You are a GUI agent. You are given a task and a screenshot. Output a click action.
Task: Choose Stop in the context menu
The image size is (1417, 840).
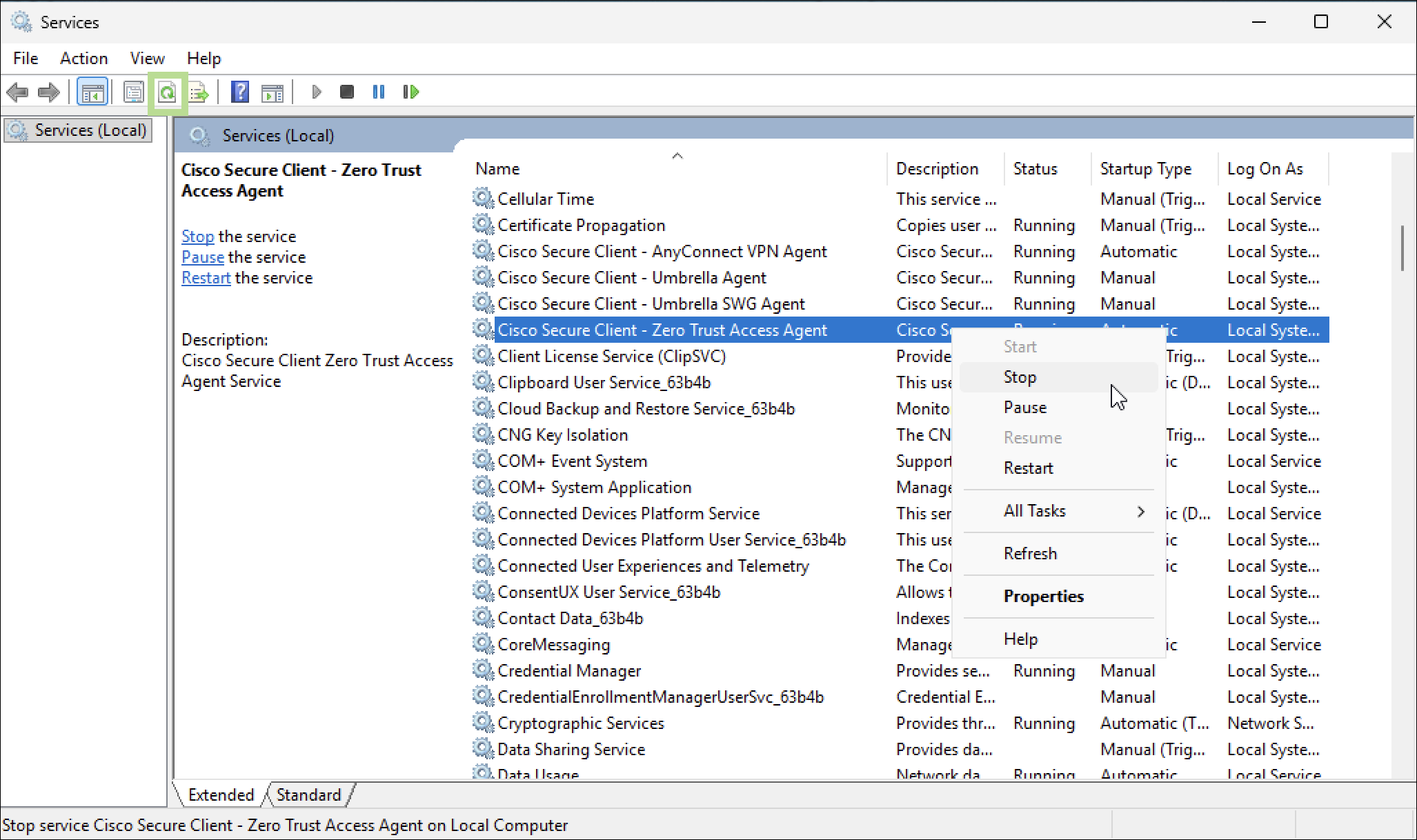pyautogui.click(x=1058, y=377)
